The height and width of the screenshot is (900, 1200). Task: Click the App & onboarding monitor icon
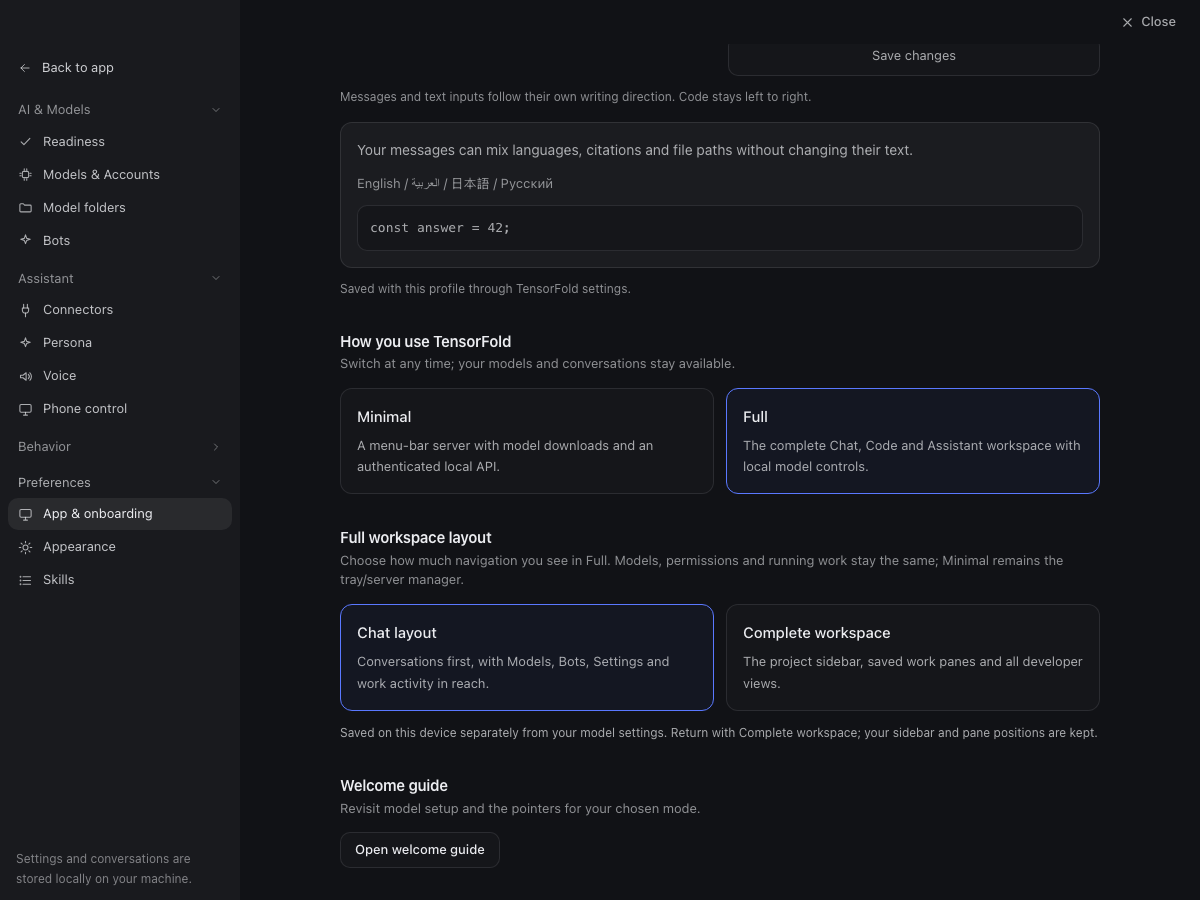[x=25, y=514]
